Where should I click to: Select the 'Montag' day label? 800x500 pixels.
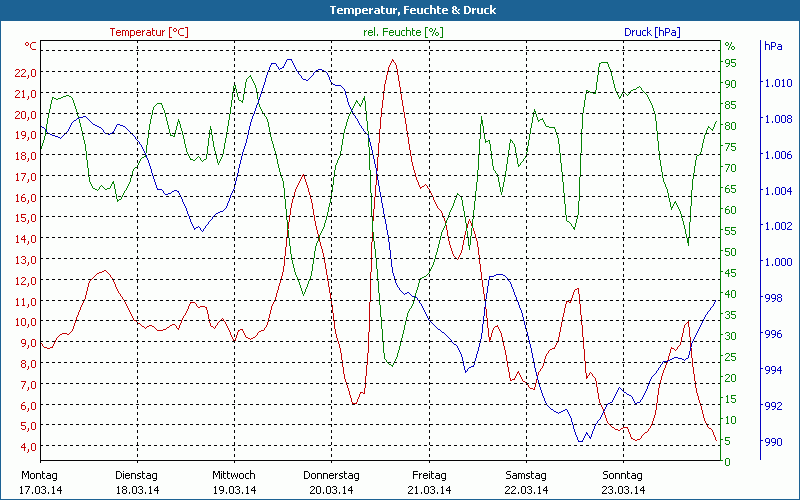click(39, 475)
